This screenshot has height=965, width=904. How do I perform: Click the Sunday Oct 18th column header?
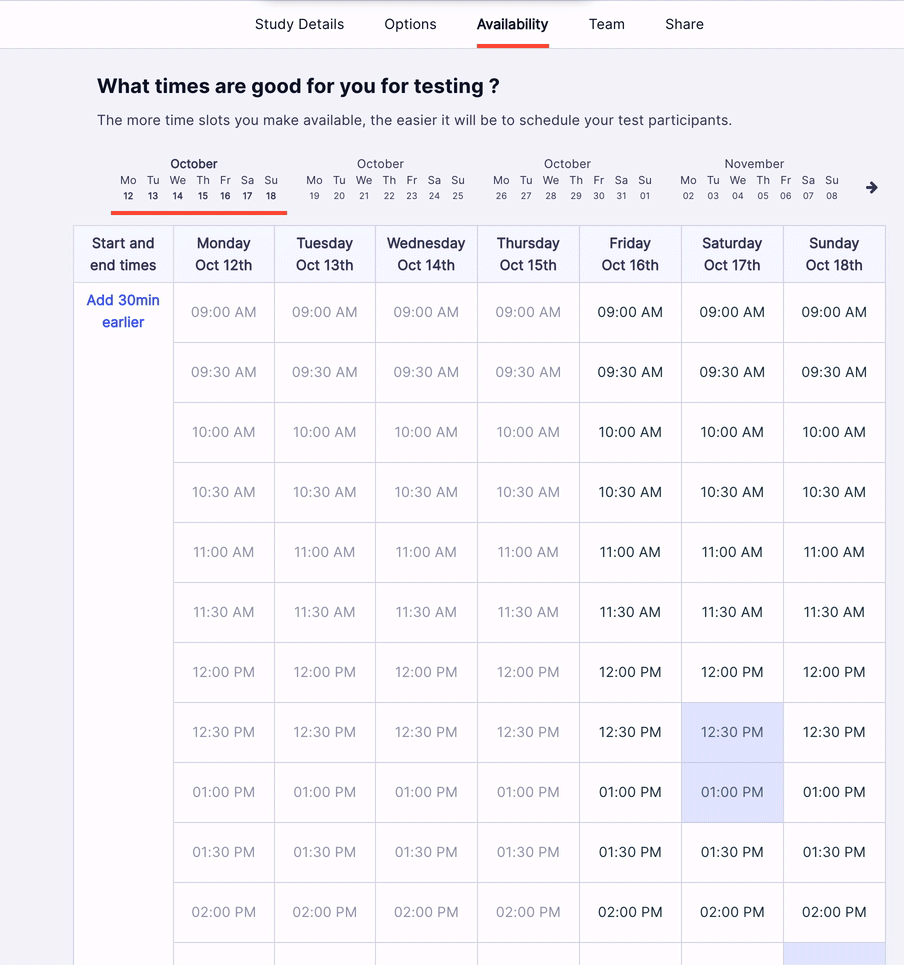(834, 254)
